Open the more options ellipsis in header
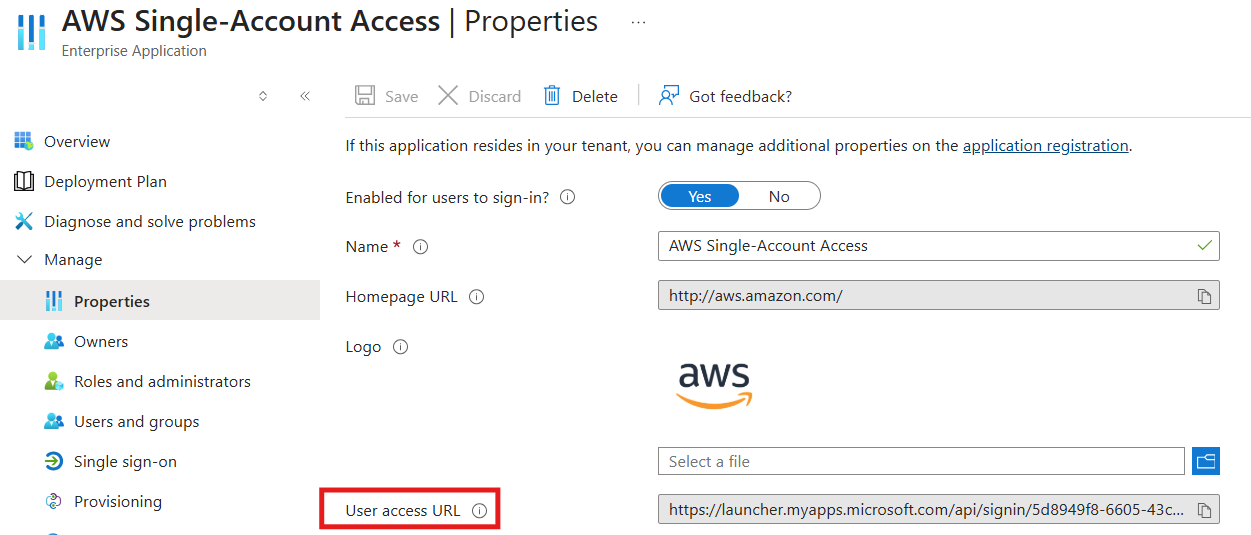The height and width of the screenshot is (535, 1251). coord(639,22)
